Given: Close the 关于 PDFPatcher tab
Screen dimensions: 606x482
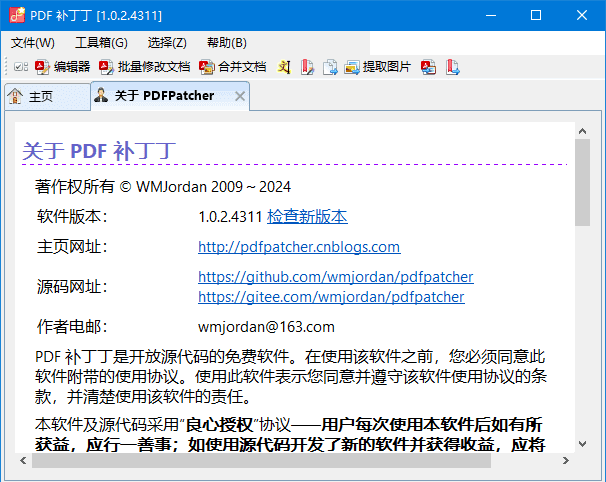Looking at the screenshot, I should coord(240,96).
